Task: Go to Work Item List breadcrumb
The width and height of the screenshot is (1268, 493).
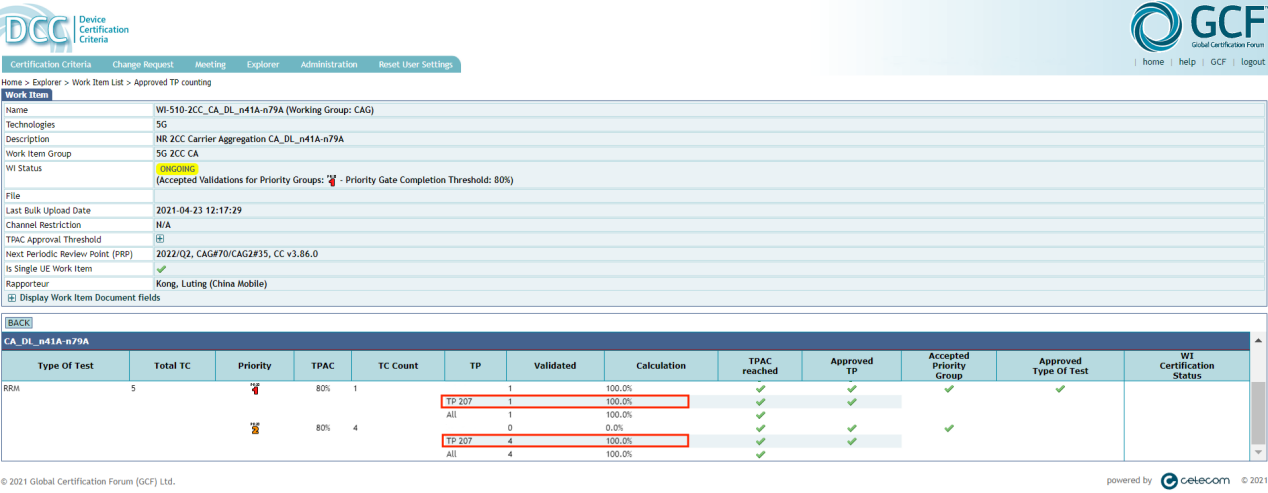Action: click(x=100, y=82)
